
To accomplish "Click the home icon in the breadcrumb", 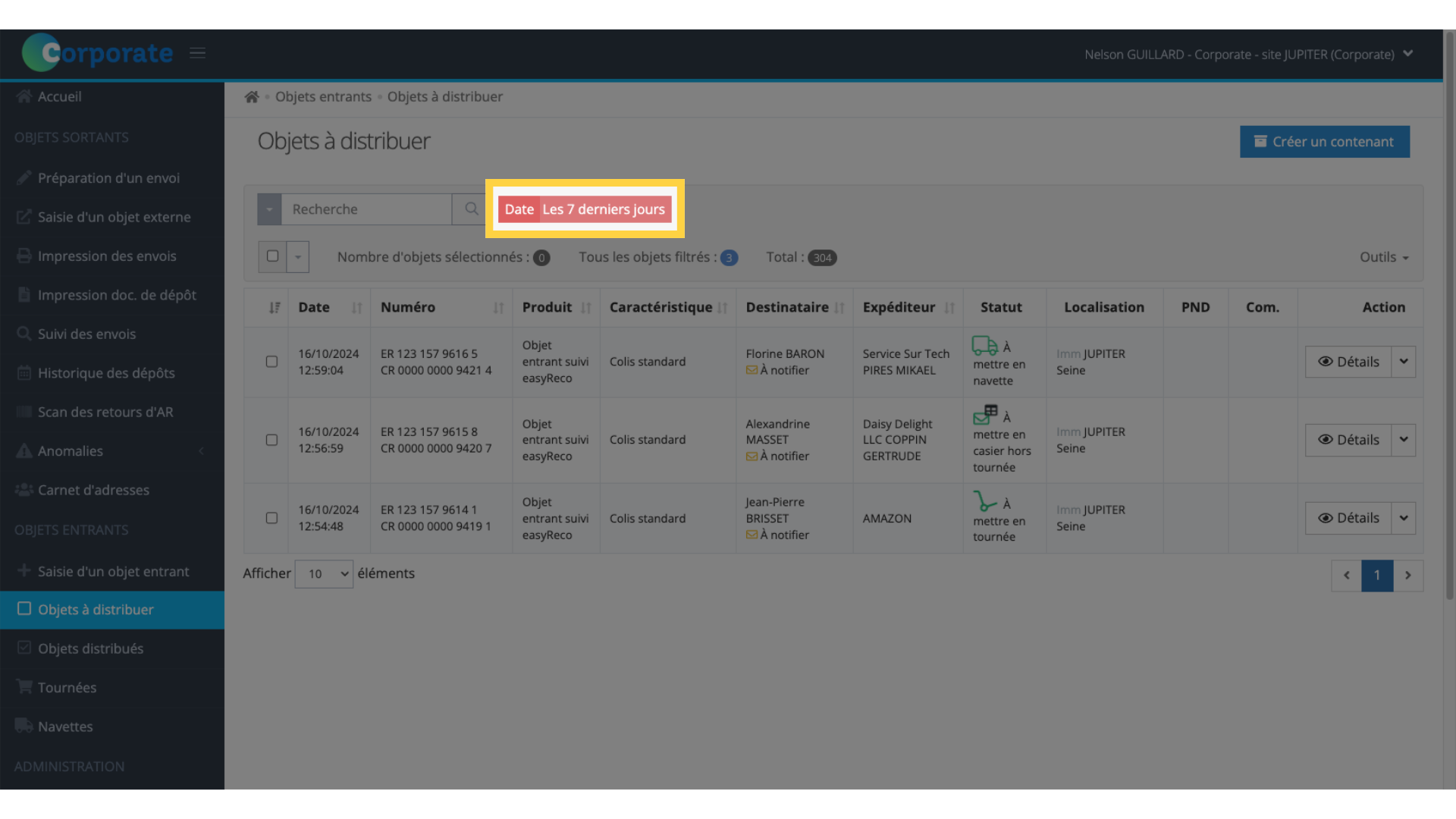I will point(252,97).
